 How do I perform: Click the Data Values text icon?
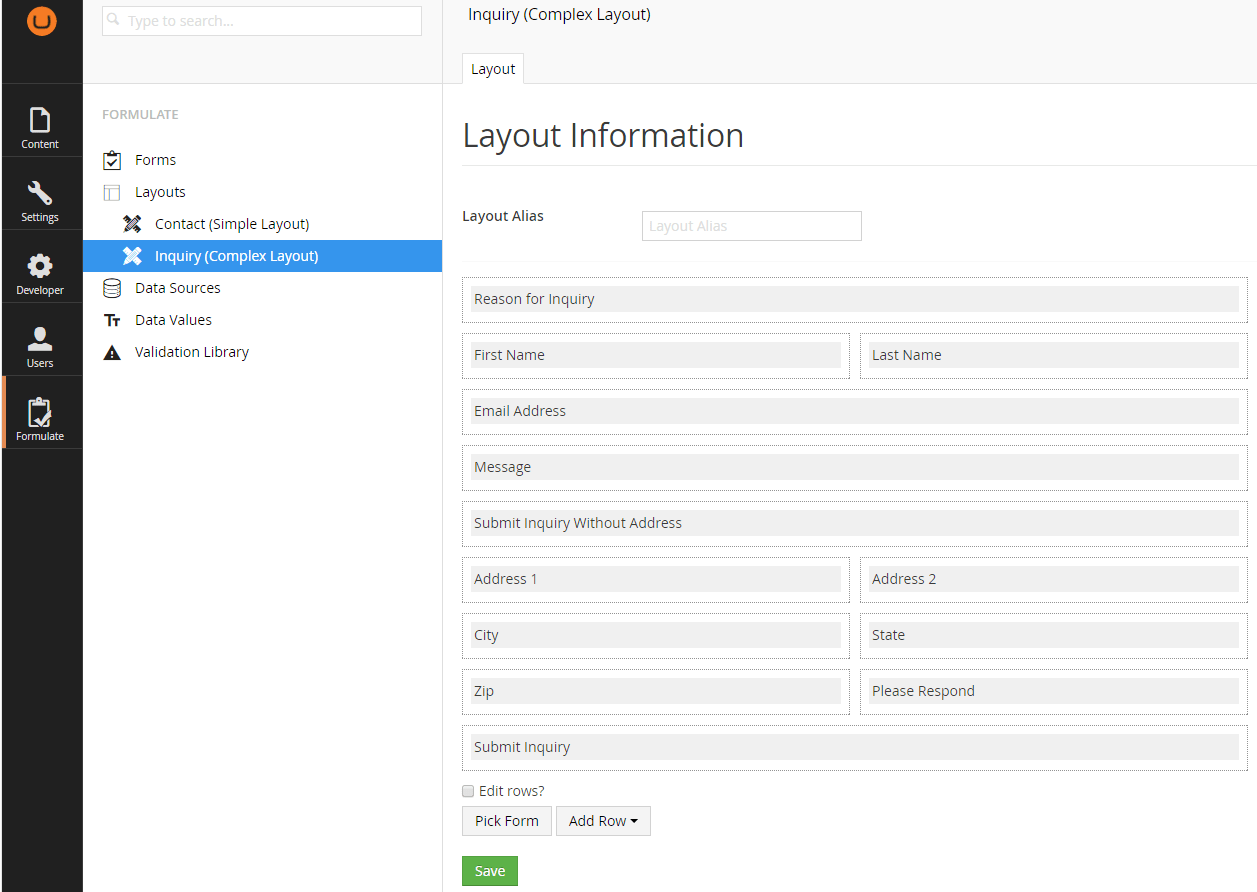(x=112, y=320)
